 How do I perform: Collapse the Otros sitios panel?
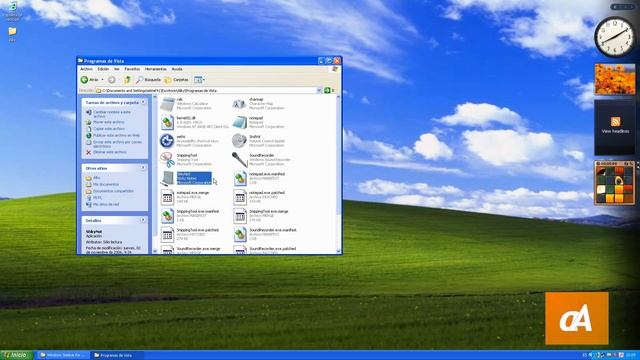tap(143, 168)
